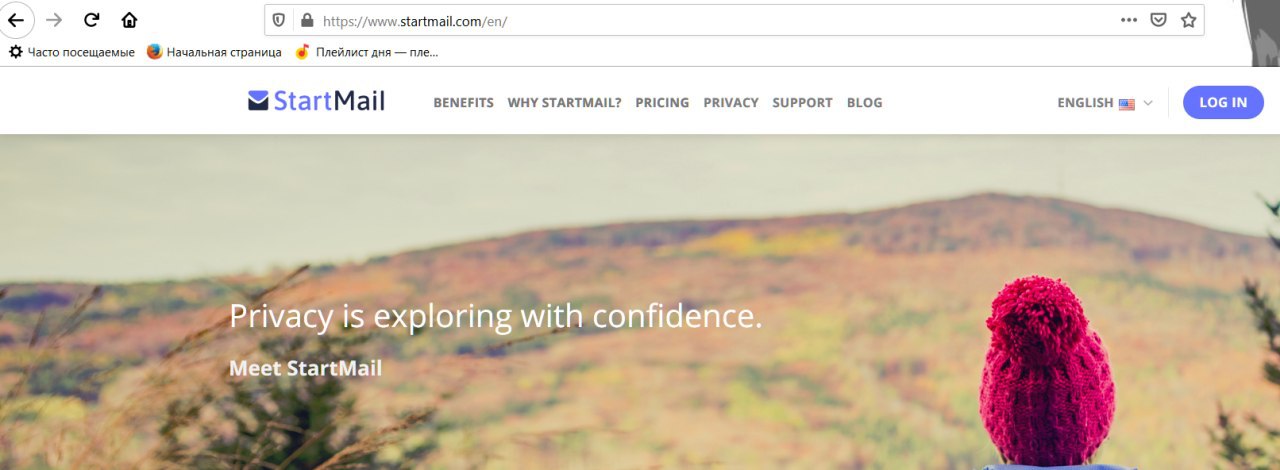Viewport: 1280px width, 470px height.
Task: Save page to Pocket
Action: [x=1158, y=20]
